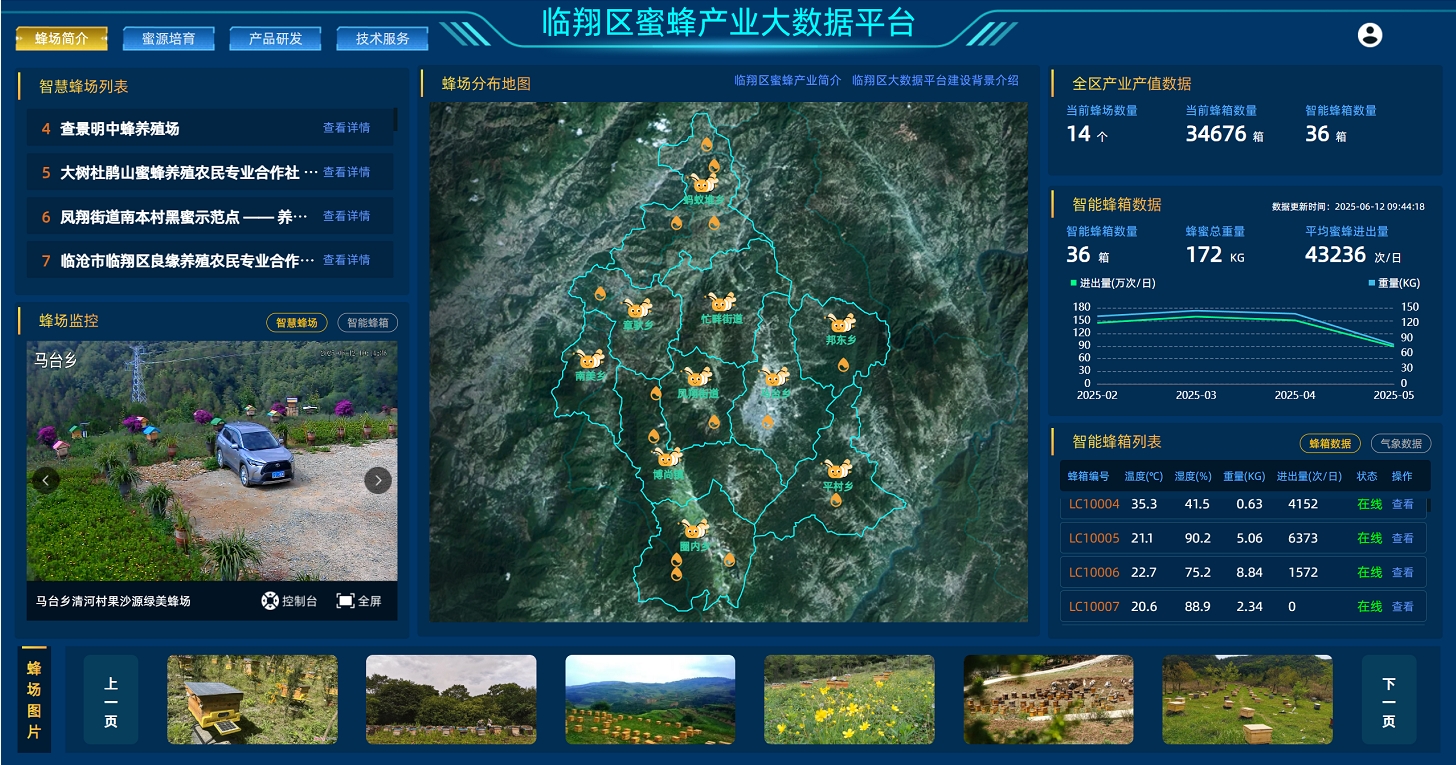Switch to the 技术服务 tab
Screen dimensions: 1456x765
point(382,38)
